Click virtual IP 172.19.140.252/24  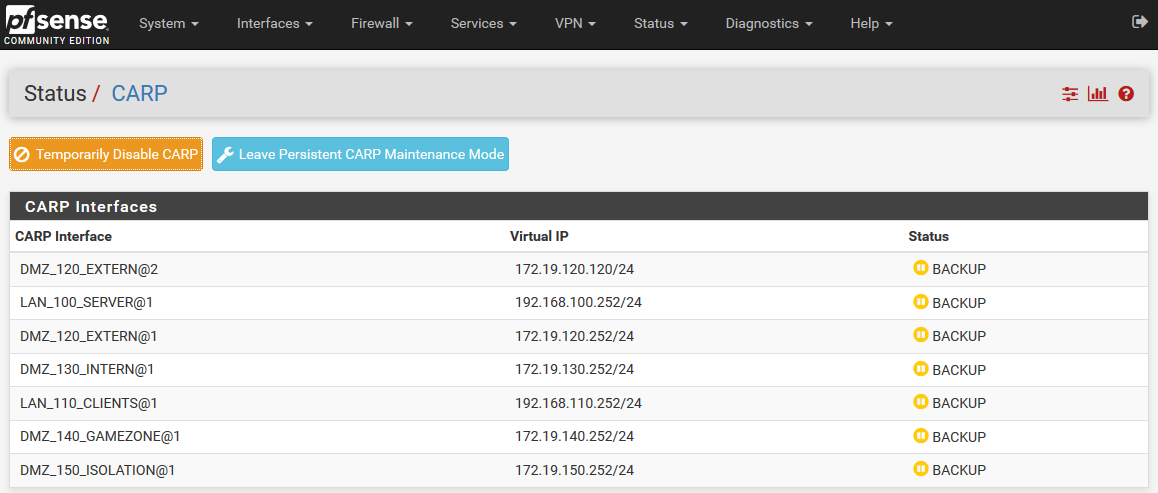[x=575, y=437]
